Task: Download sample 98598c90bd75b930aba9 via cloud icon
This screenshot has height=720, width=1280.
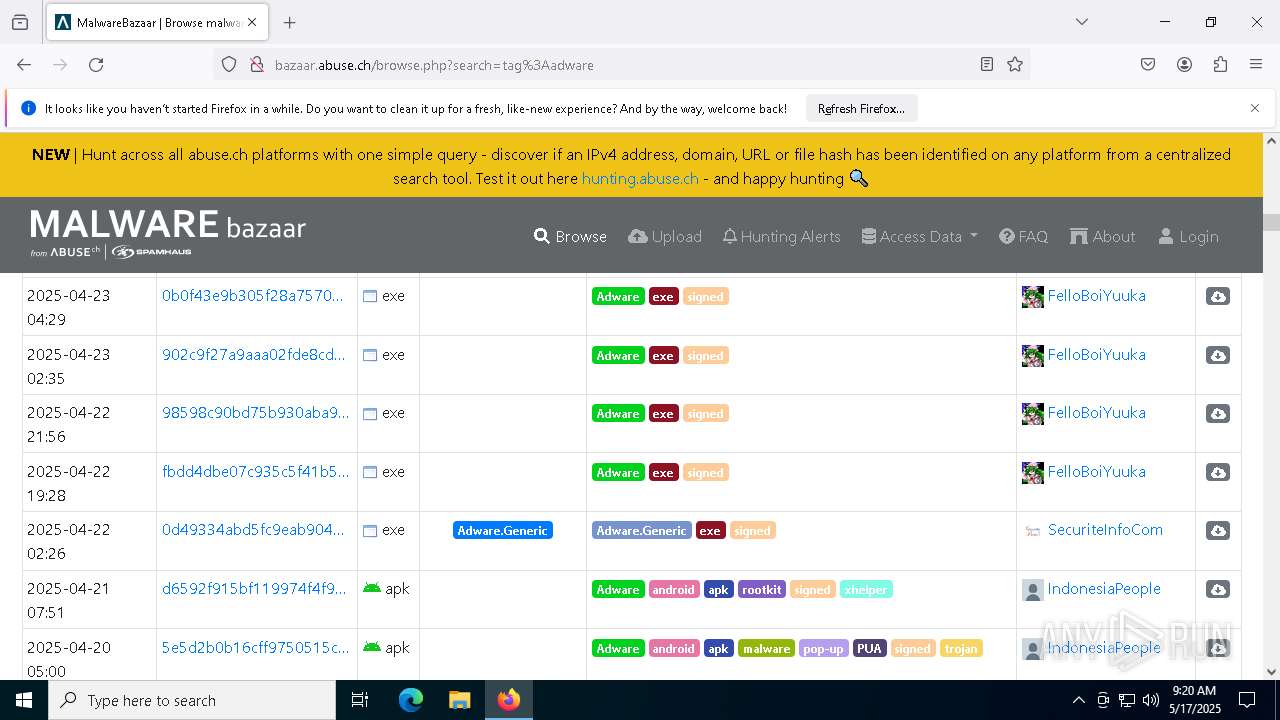Action: coord(1217,414)
